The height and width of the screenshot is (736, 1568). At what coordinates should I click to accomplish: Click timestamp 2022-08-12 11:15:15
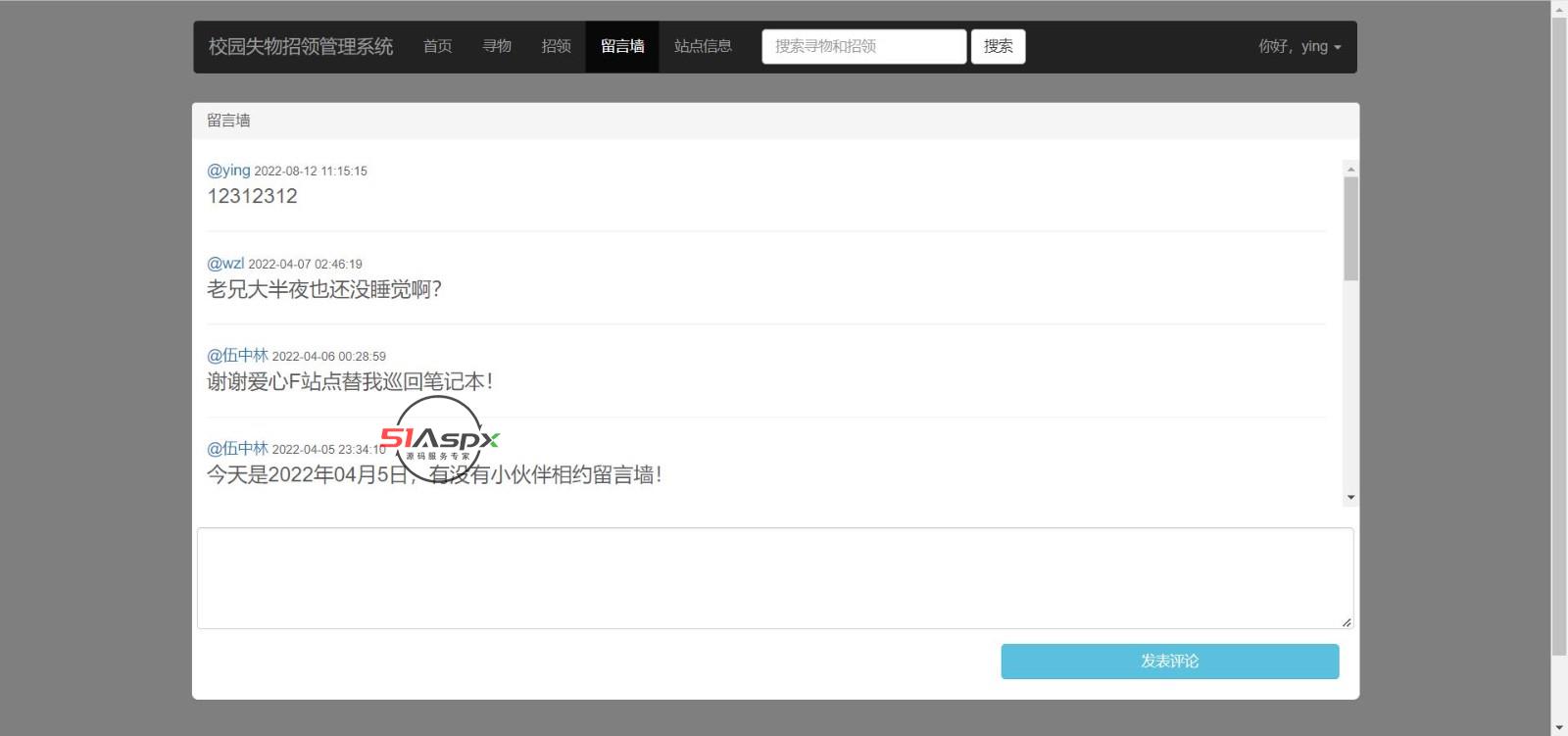click(x=311, y=171)
